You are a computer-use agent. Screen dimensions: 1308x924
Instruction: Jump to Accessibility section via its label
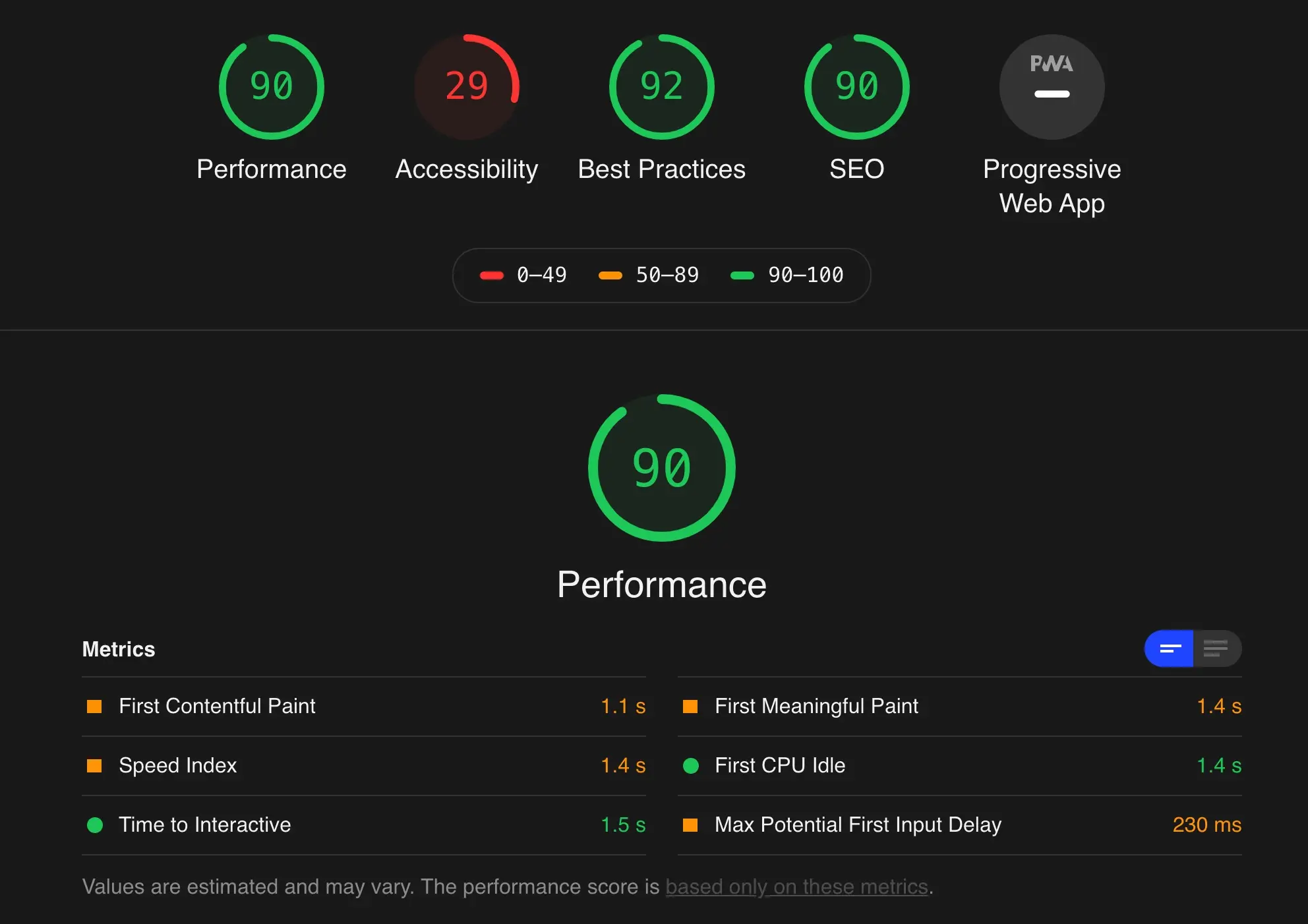pos(467,169)
